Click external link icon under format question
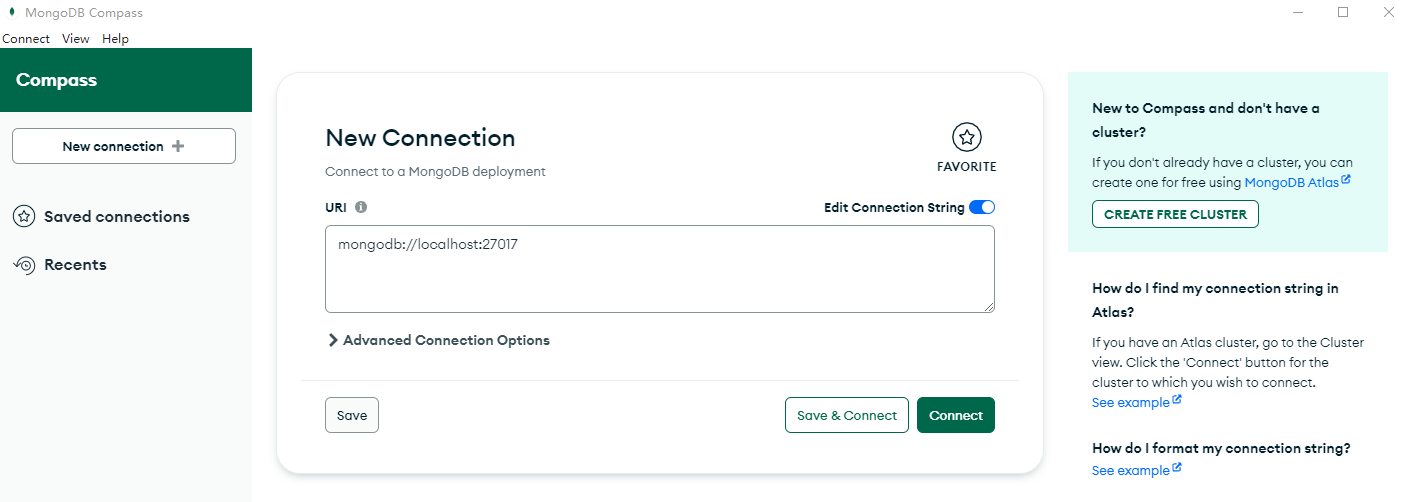The image size is (1410, 502). [1177, 468]
